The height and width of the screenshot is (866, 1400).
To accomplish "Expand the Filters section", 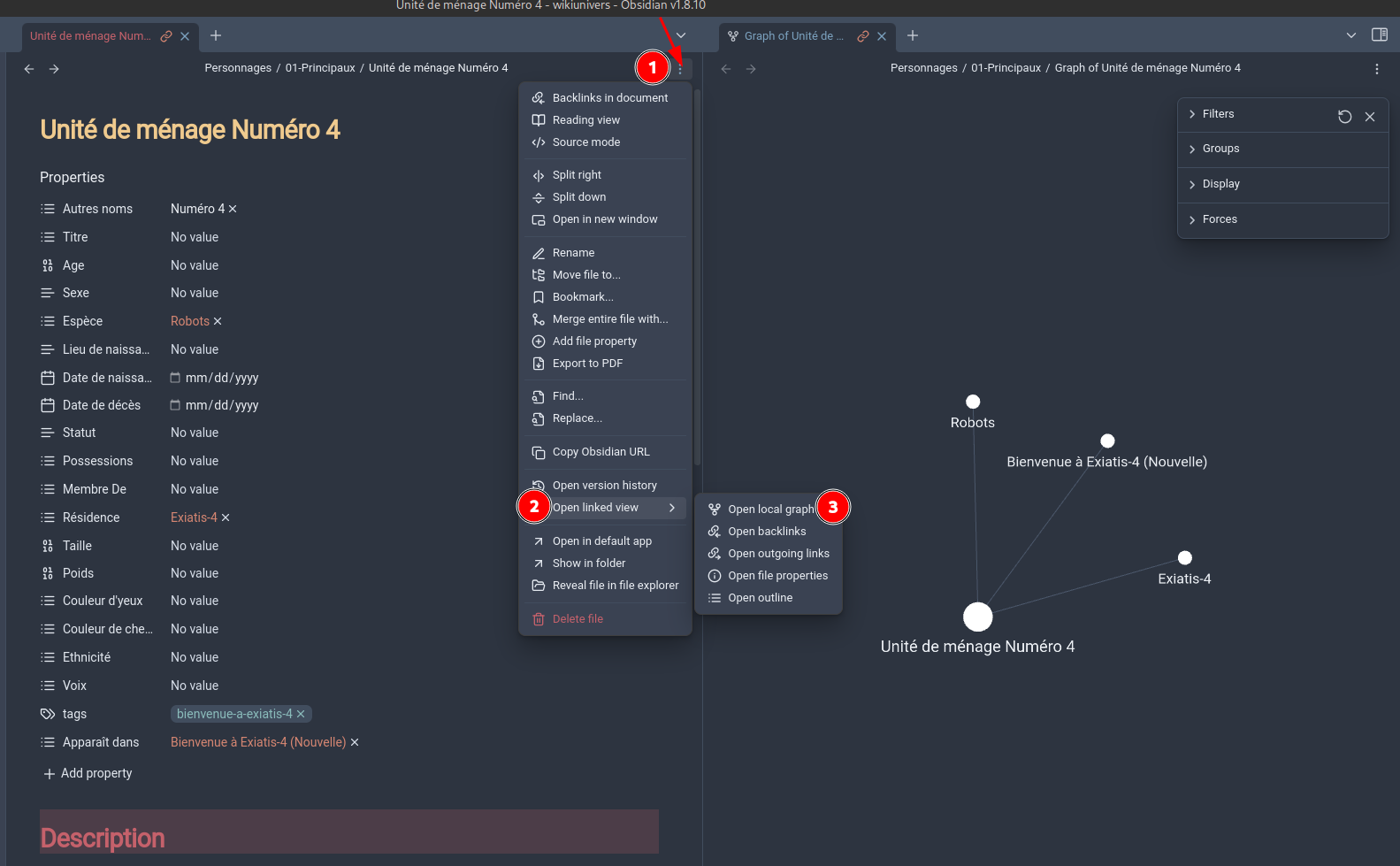I will click(x=1218, y=114).
